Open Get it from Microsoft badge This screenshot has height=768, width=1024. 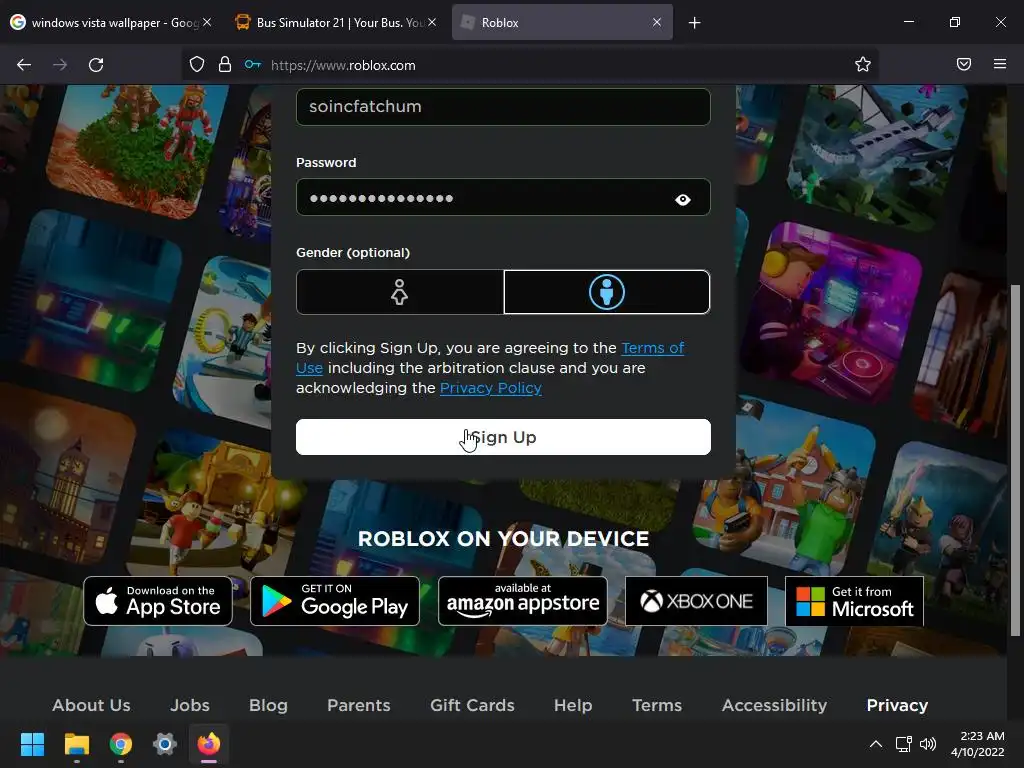coord(854,601)
